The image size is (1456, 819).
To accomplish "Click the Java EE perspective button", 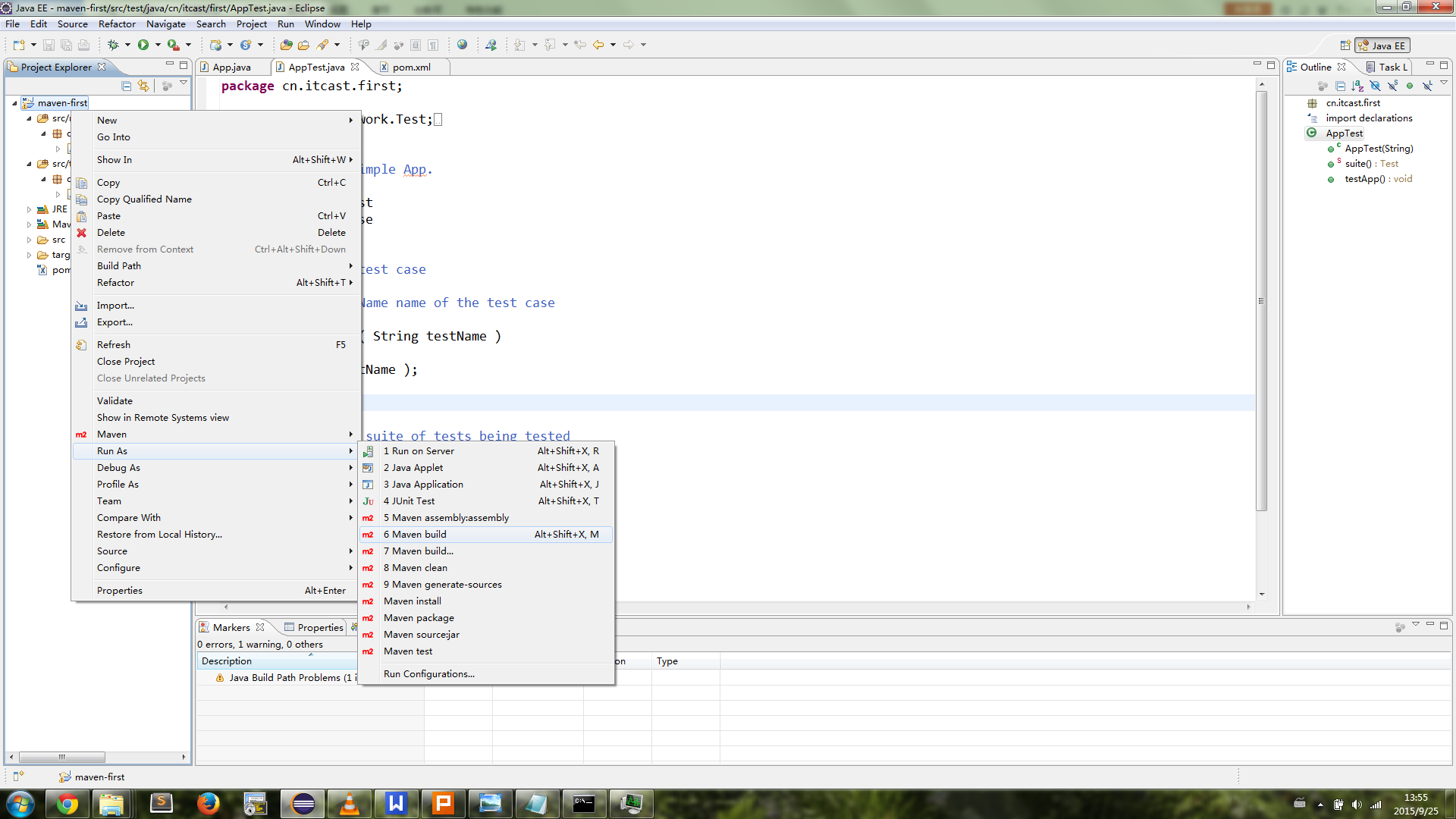I will click(x=1382, y=45).
